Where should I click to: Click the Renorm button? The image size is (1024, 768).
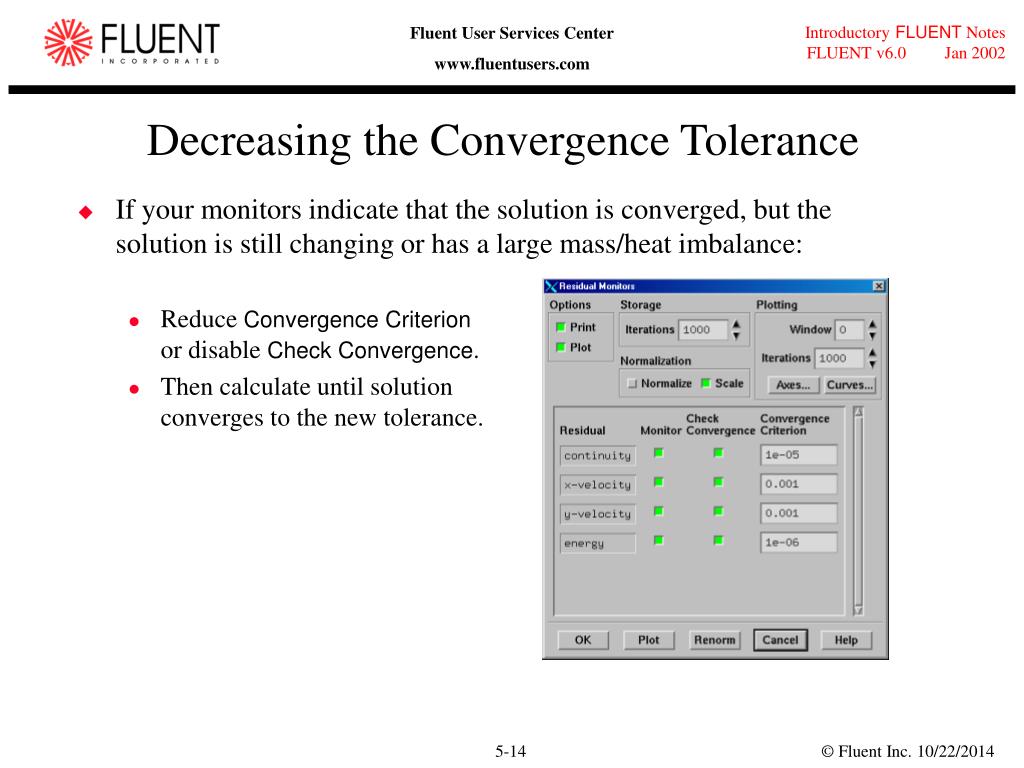[x=714, y=640]
